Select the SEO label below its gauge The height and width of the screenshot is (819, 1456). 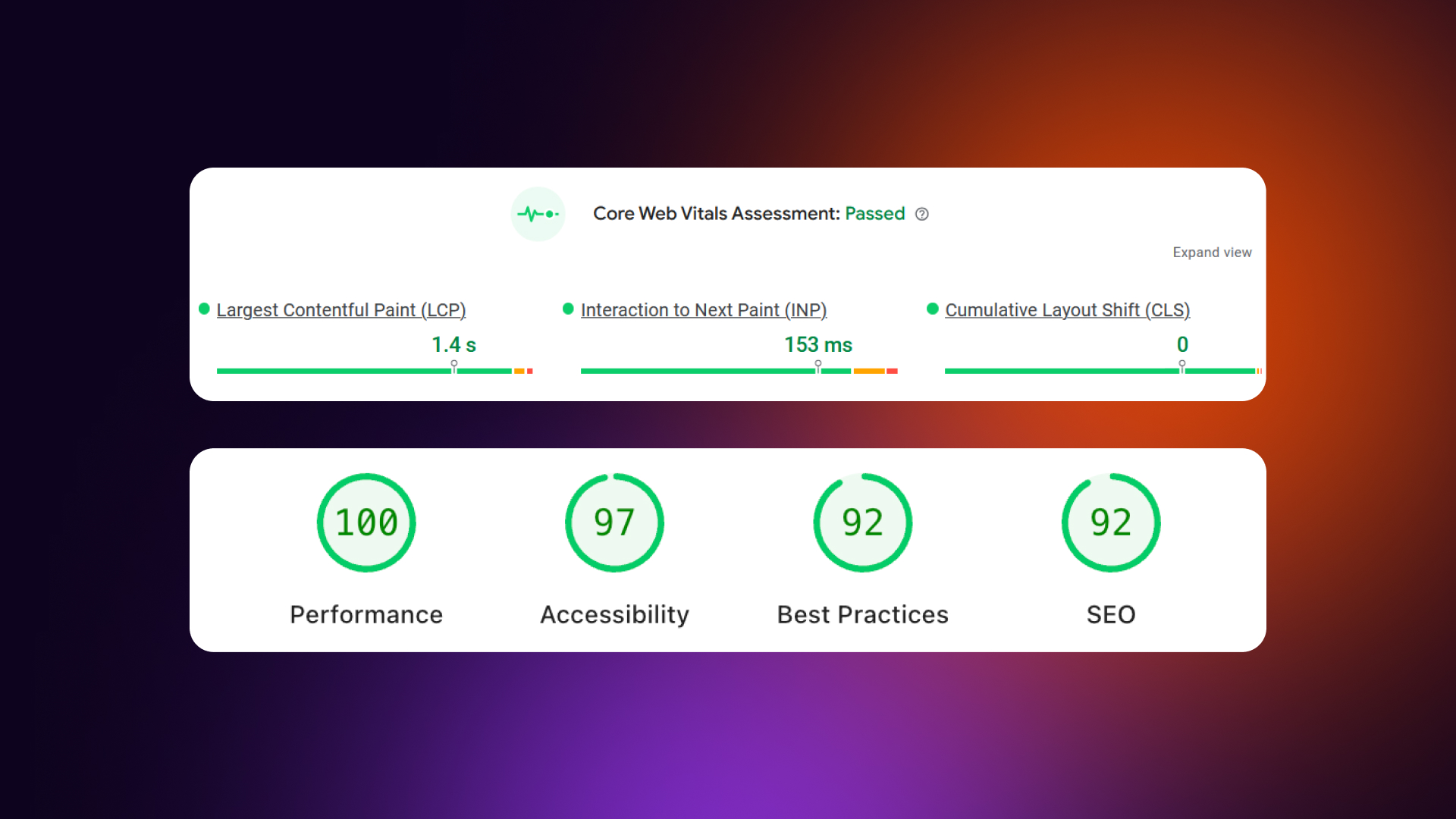pyautogui.click(x=1110, y=614)
